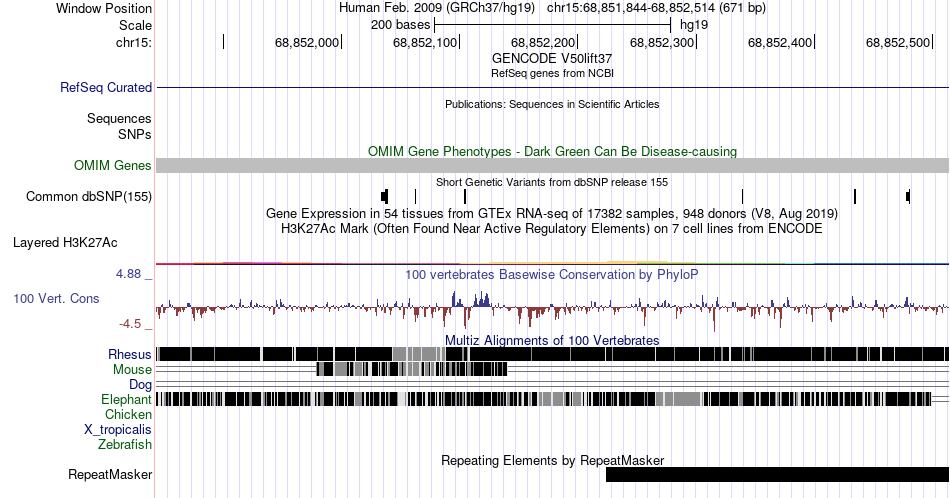Click the OMIM Gene Phenotypes green title

coord(552,151)
